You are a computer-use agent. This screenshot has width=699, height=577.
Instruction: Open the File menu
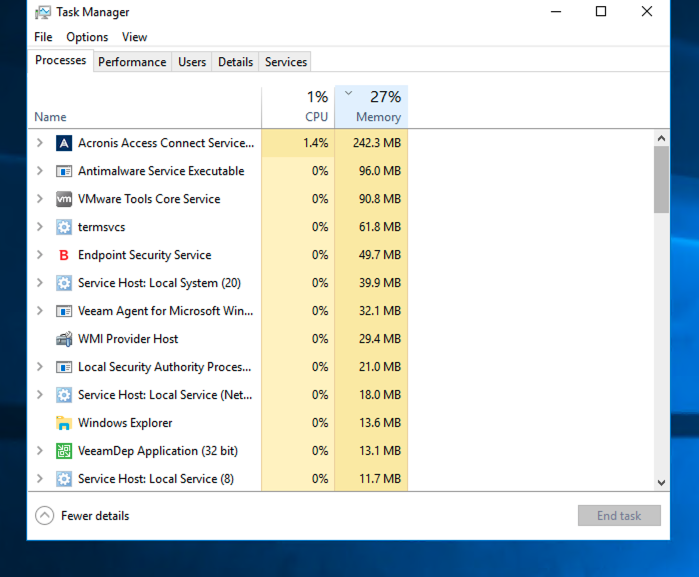pyautogui.click(x=43, y=37)
